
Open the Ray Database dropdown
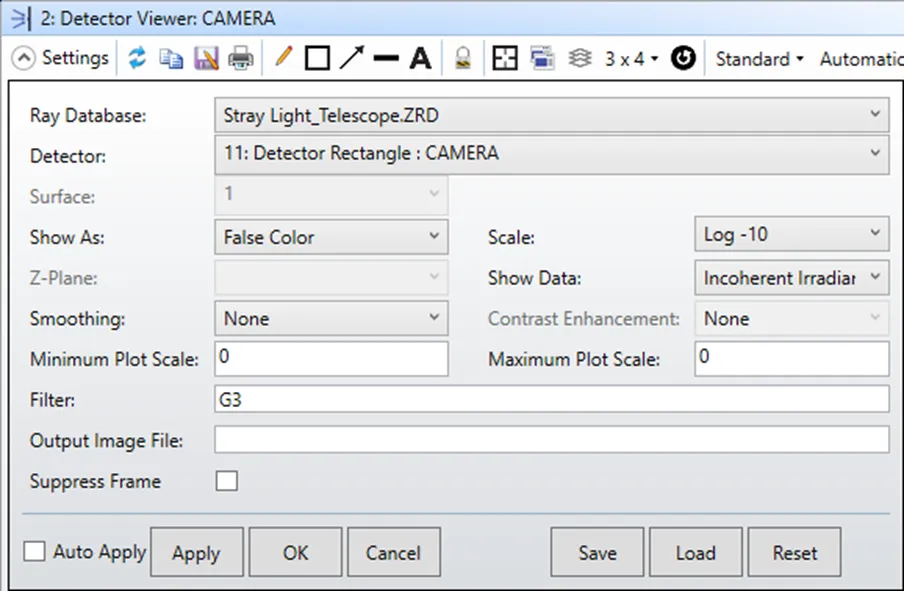[x=551, y=115]
